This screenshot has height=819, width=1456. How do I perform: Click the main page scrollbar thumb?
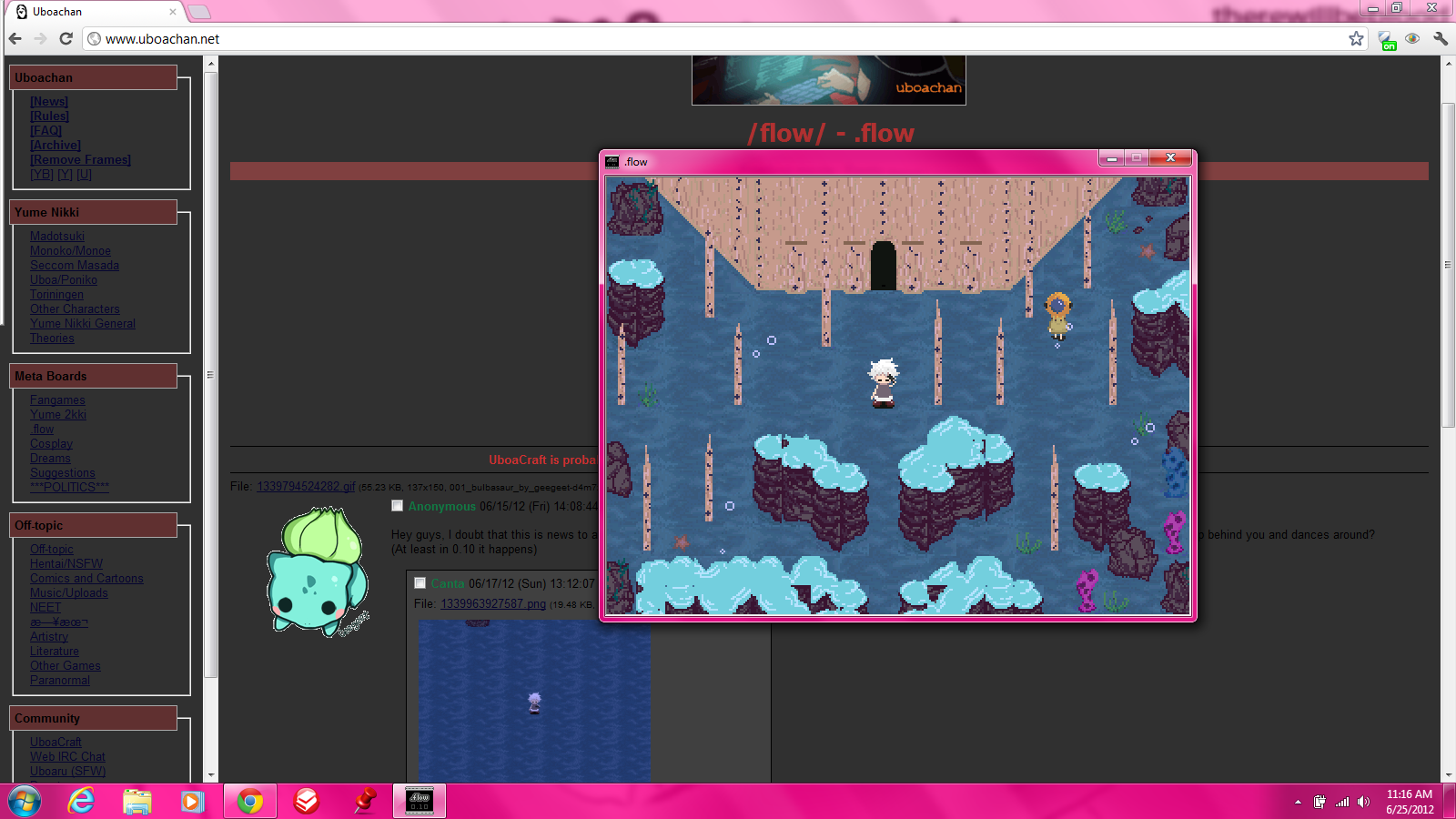coord(1448,265)
